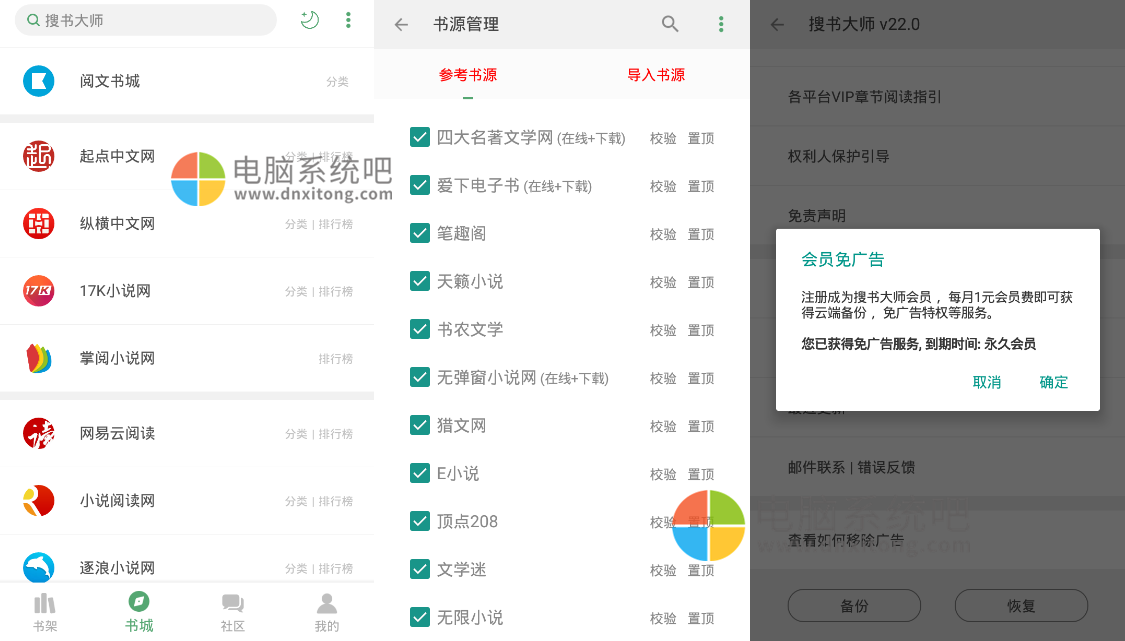This screenshot has width=1125, height=641.
Task: Go back from 搜书大师 v22.0 screen
Action: 777,24
